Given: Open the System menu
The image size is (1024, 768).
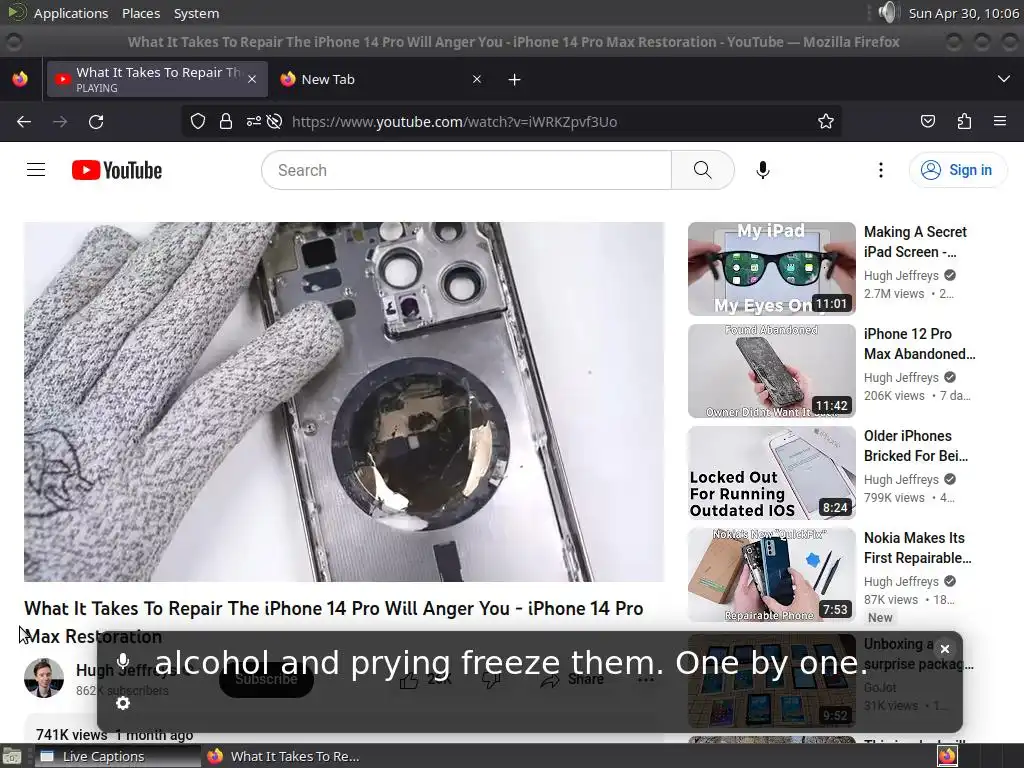Looking at the screenshot, I should click(196, 13).
